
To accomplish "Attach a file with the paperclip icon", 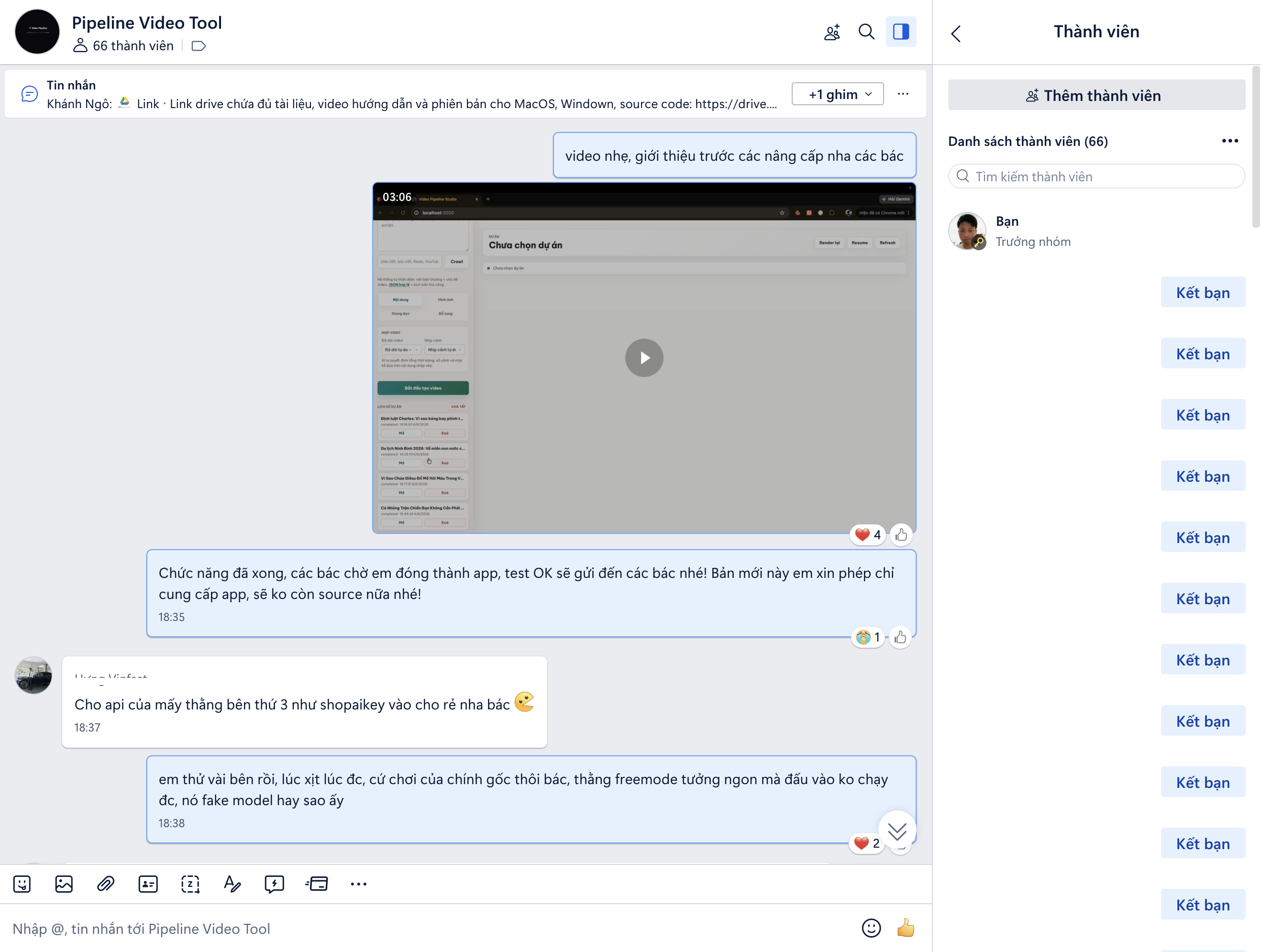I will [x=105, y=884].
